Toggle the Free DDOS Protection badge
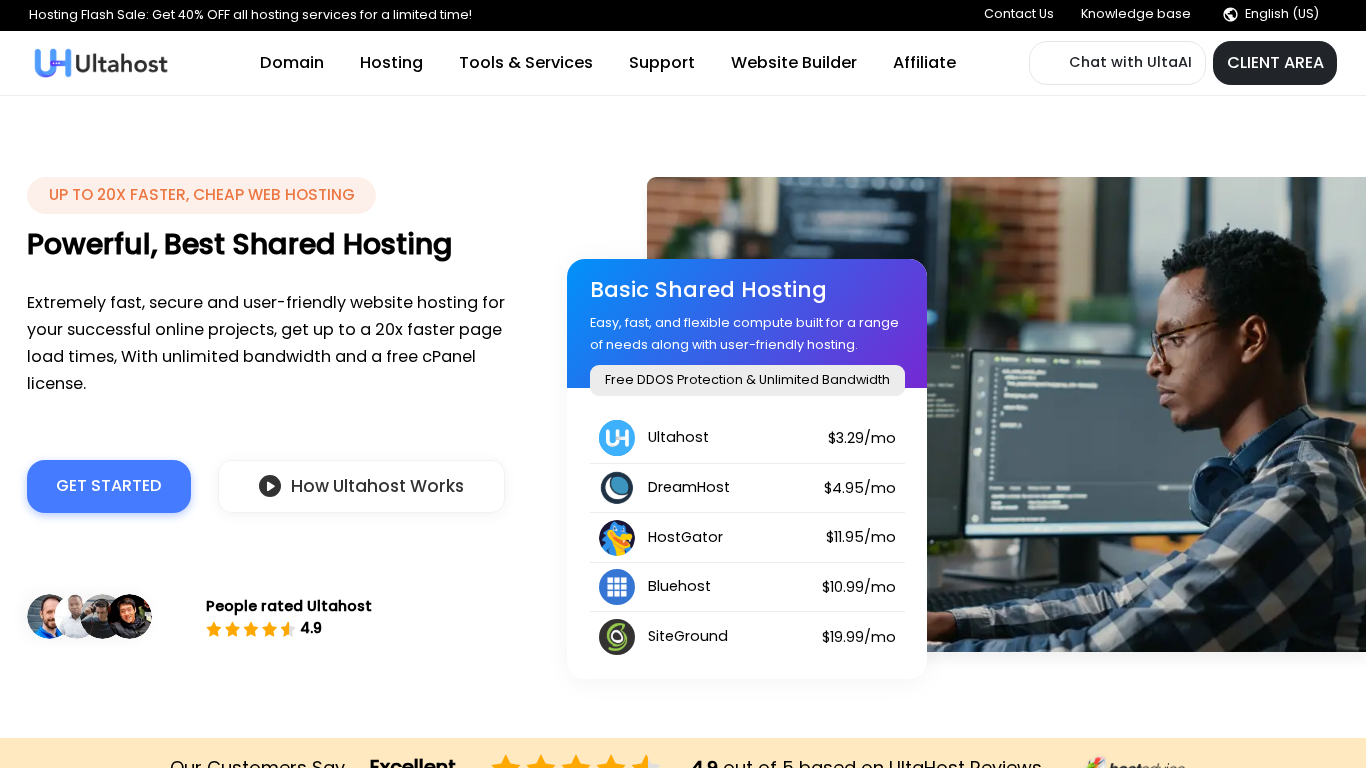The height and width of the screenshot is (768, 1366). 747,380
